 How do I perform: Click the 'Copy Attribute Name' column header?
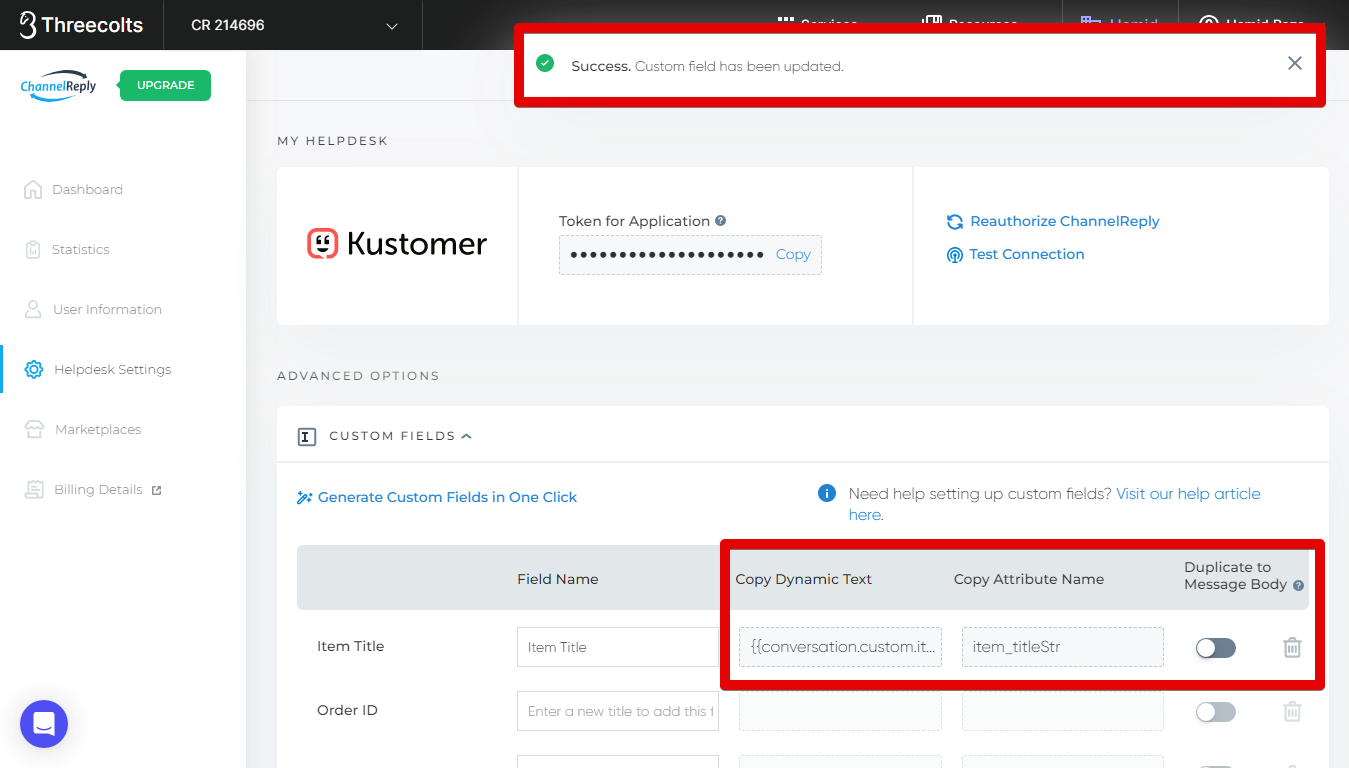pos(1029,579)
